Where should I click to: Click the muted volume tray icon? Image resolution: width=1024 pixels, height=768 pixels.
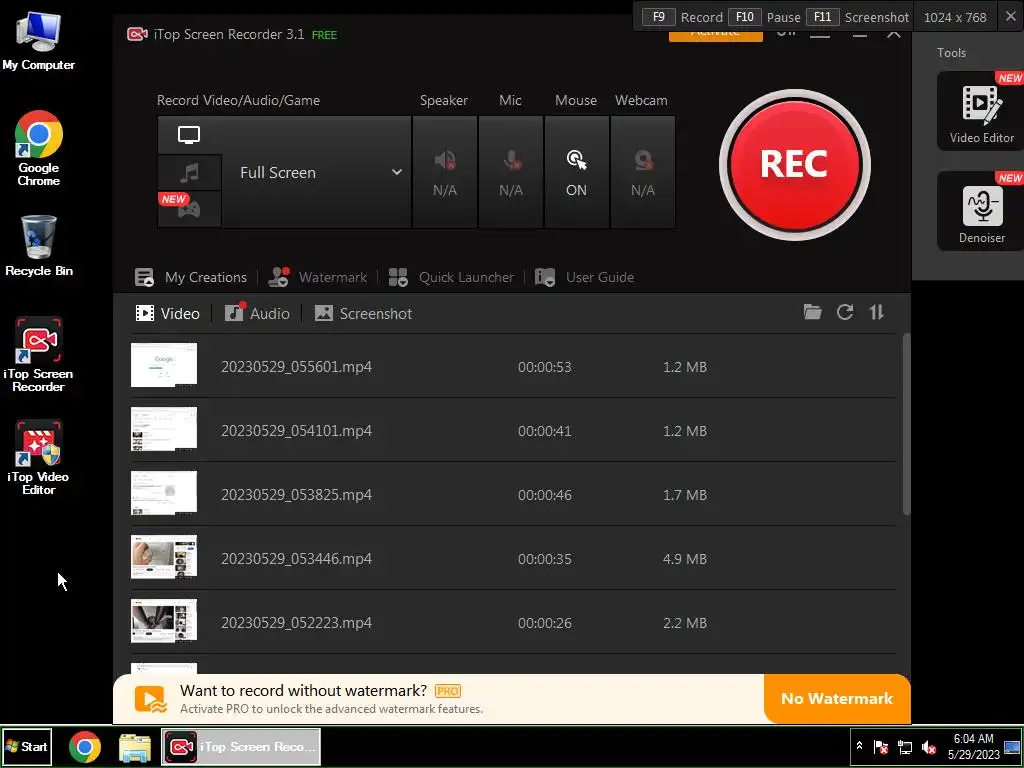(928, 747)
